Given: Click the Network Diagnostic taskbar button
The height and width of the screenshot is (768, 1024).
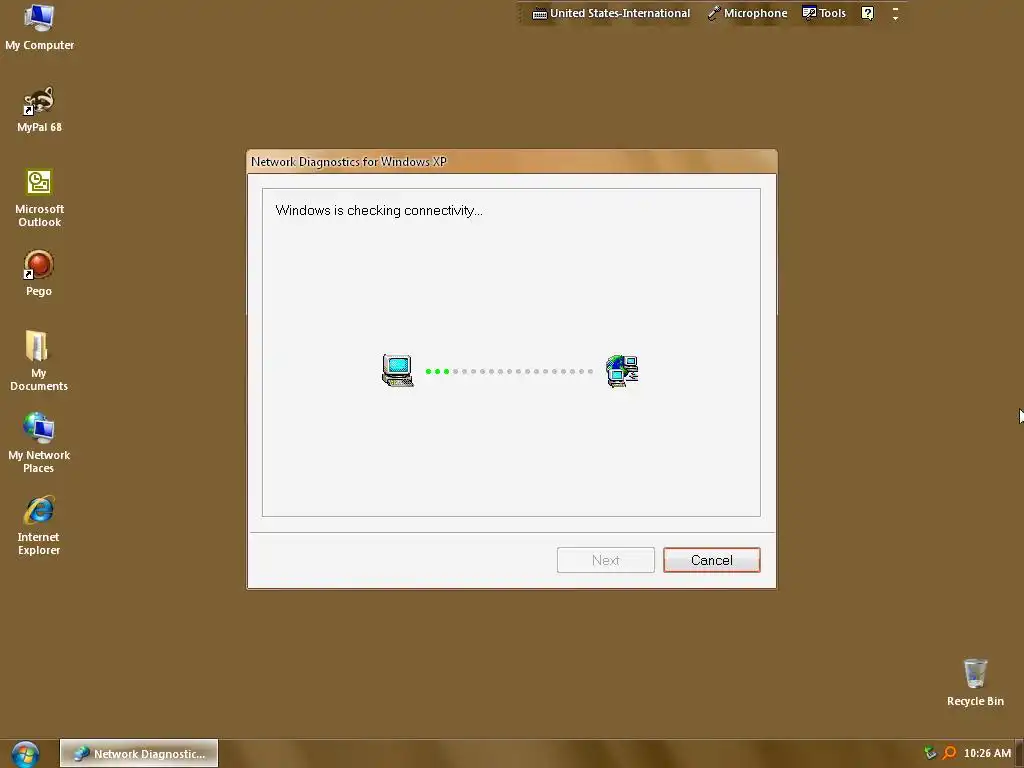Looking at the screenshot, I should pos(138,754).
